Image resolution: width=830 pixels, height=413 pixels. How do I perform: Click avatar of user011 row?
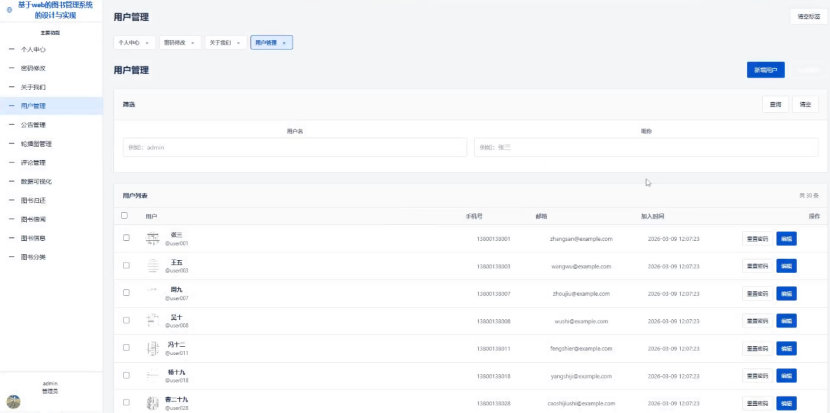[152, 348]
